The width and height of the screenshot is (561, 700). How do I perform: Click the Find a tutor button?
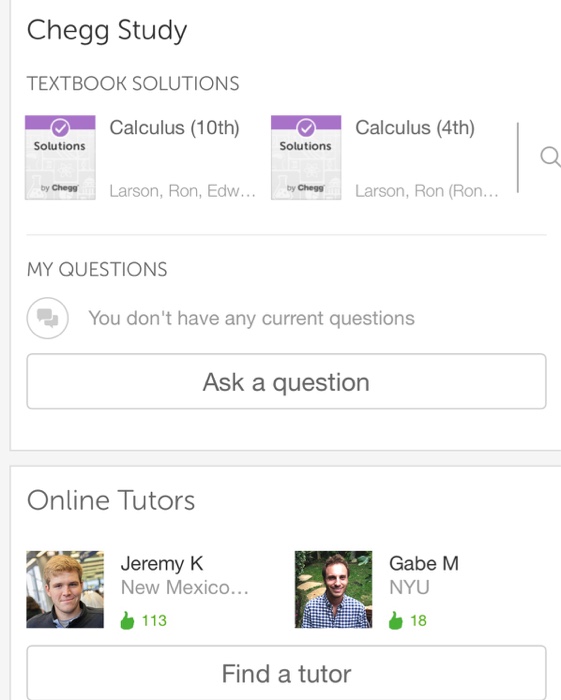pyautogui.click(x=287, y=673)
